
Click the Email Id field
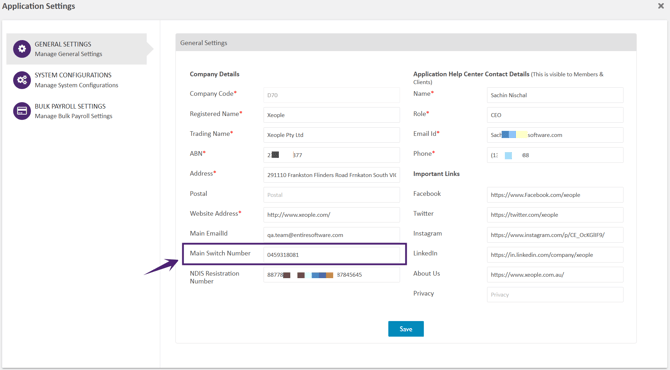point(555,135)
